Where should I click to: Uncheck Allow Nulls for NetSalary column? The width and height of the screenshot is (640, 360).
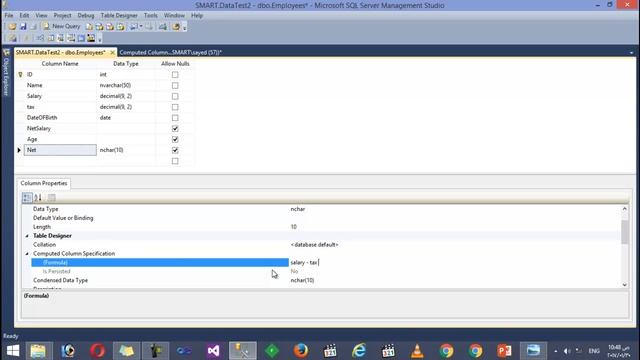pos(175,129)
